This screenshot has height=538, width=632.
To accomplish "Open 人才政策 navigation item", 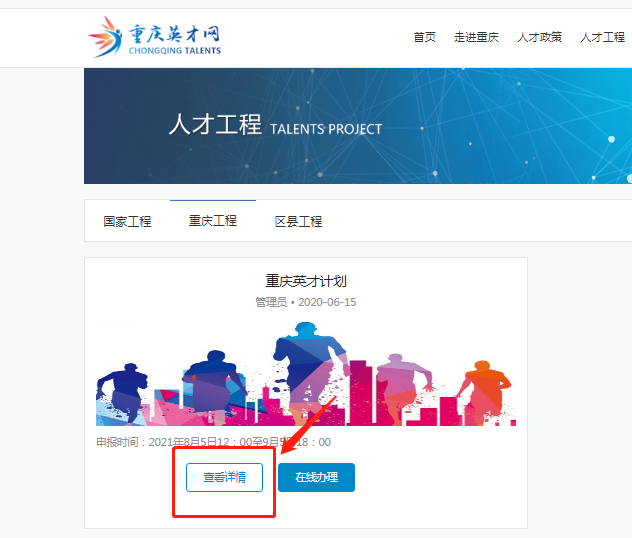I will [540, 37].
